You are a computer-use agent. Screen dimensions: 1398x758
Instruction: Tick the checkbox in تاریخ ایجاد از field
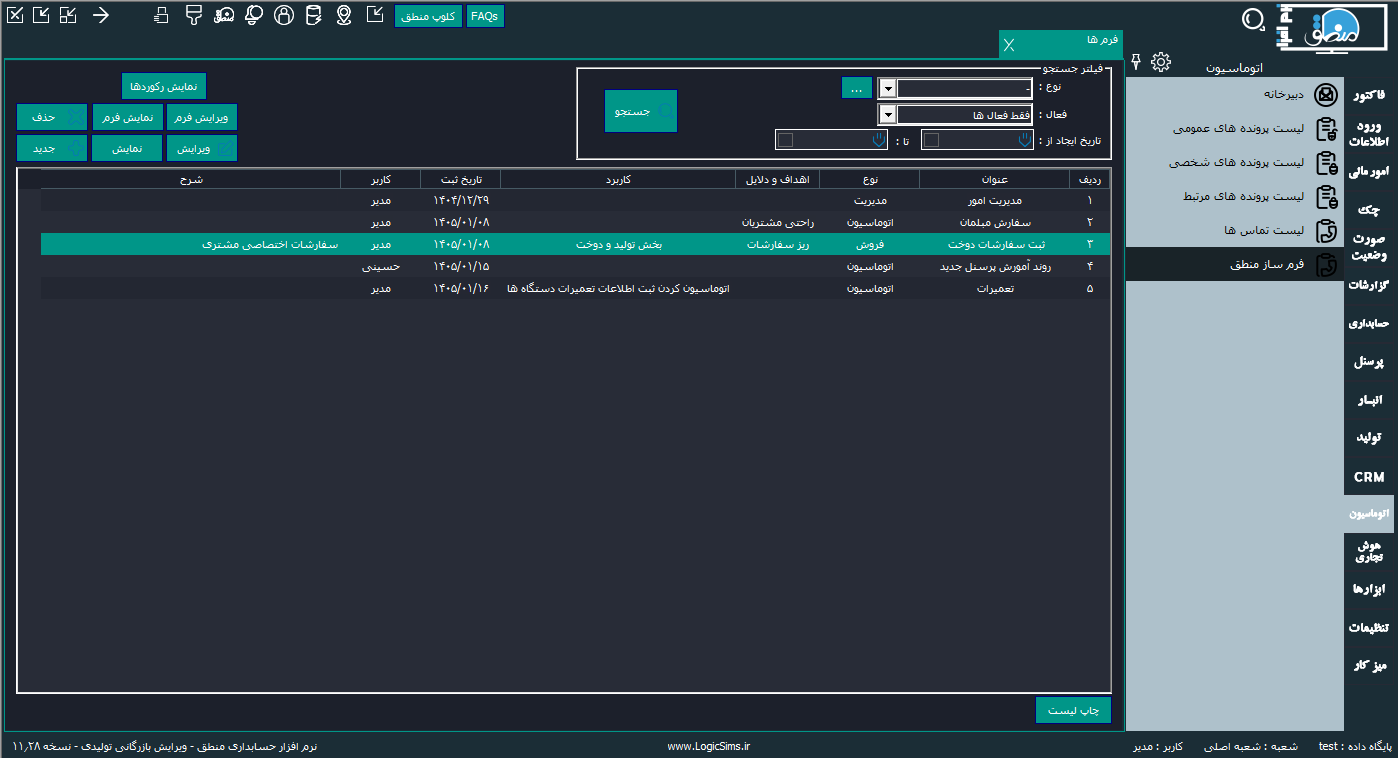pos(931,140)
